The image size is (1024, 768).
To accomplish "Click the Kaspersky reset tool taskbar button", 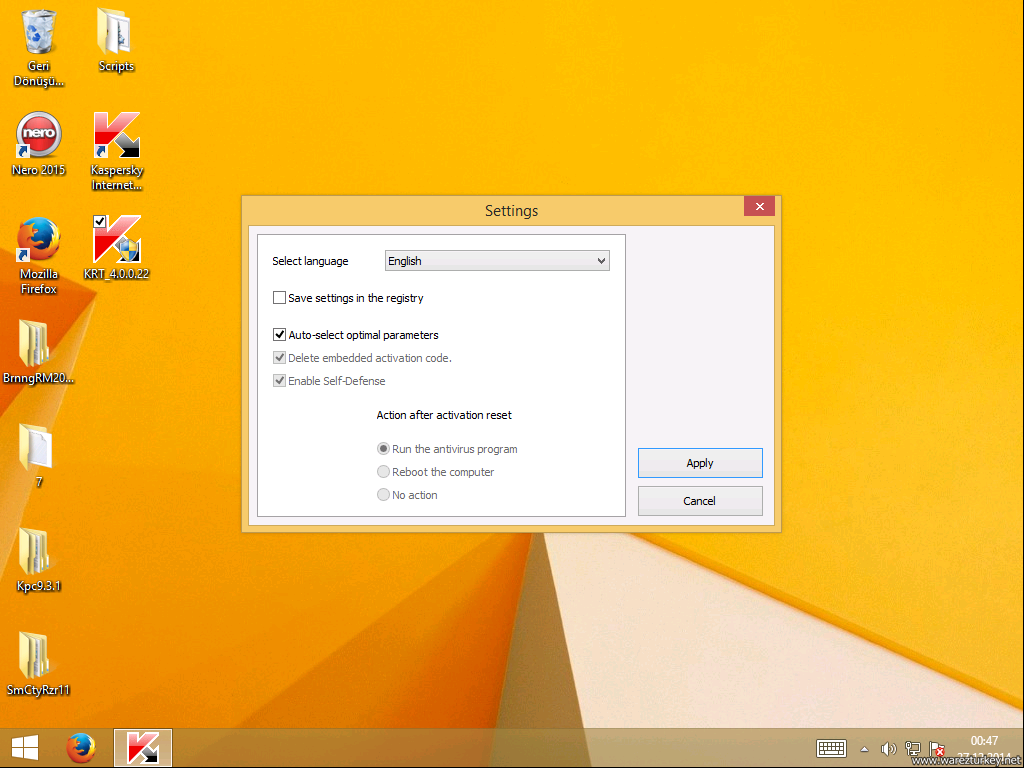I will pos(143,748).
